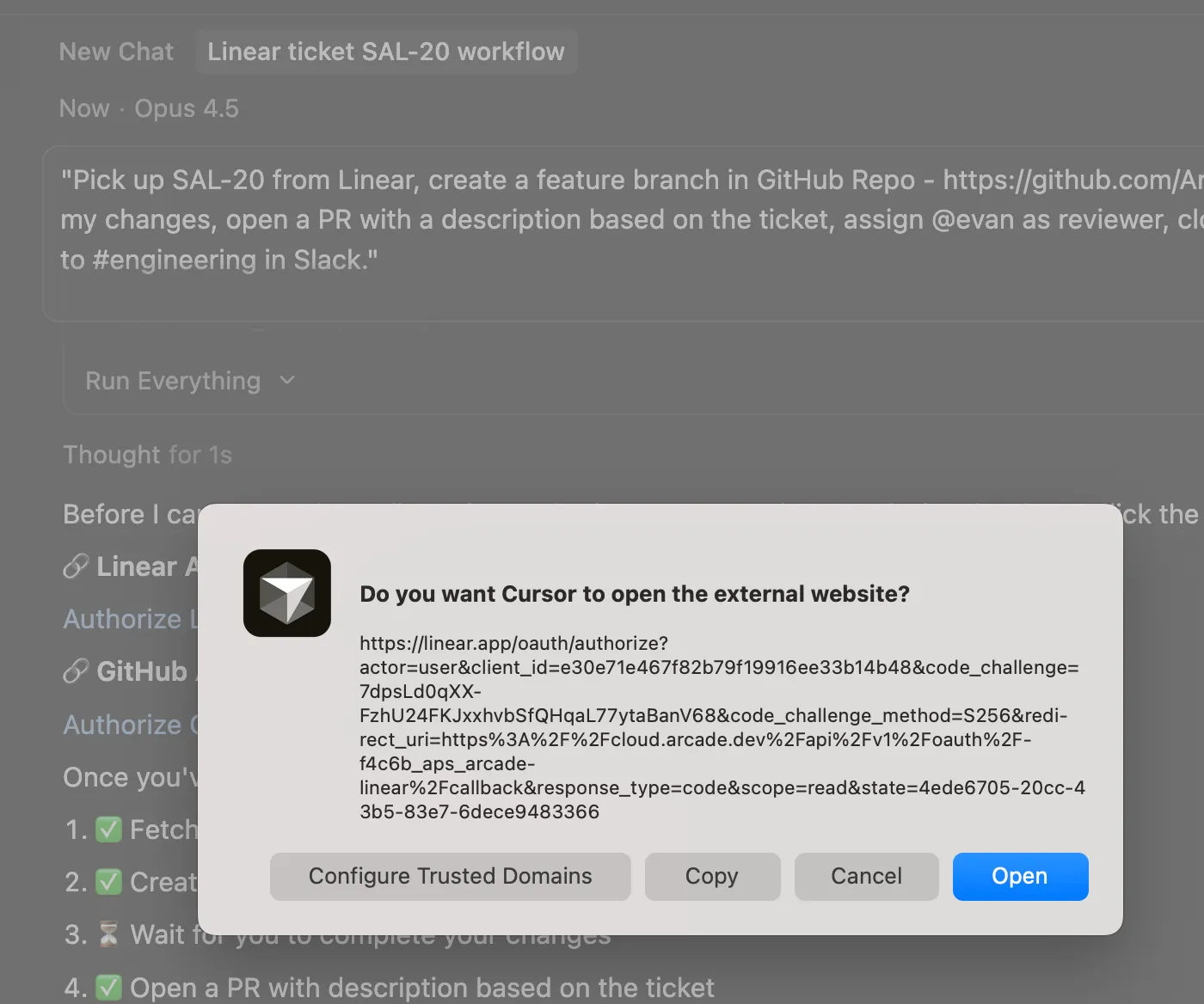Click the Authorize link under GitHub

click(x=125, y=725)
